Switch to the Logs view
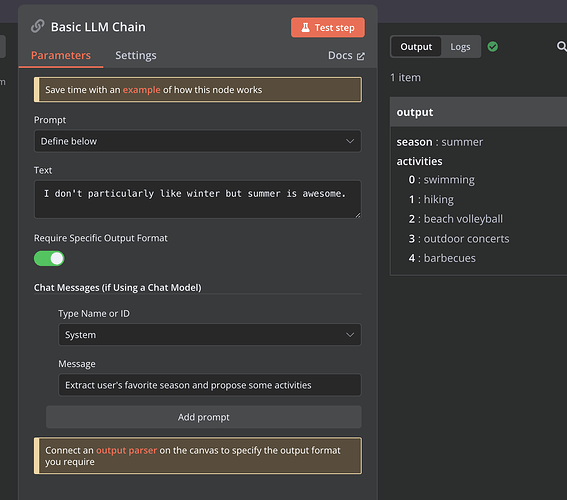 [460, 47]
